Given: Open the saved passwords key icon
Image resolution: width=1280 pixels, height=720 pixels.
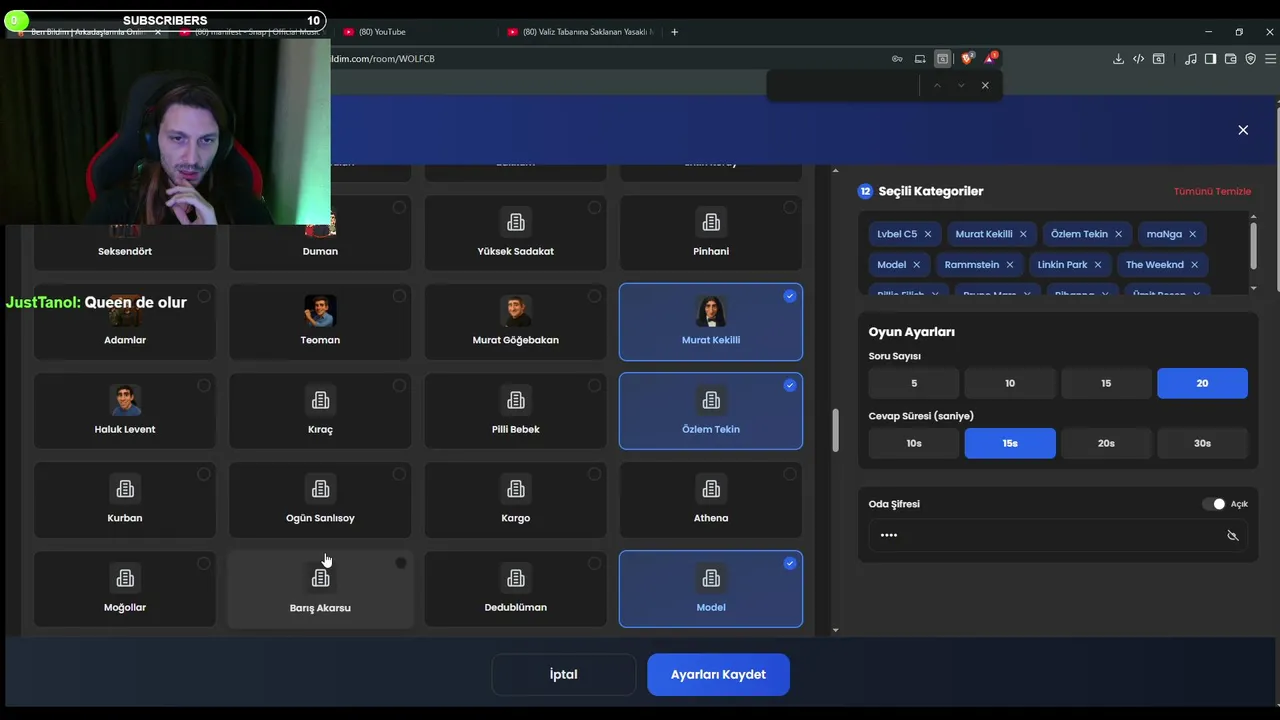Looking at the screenshot, I should [897, 59].
